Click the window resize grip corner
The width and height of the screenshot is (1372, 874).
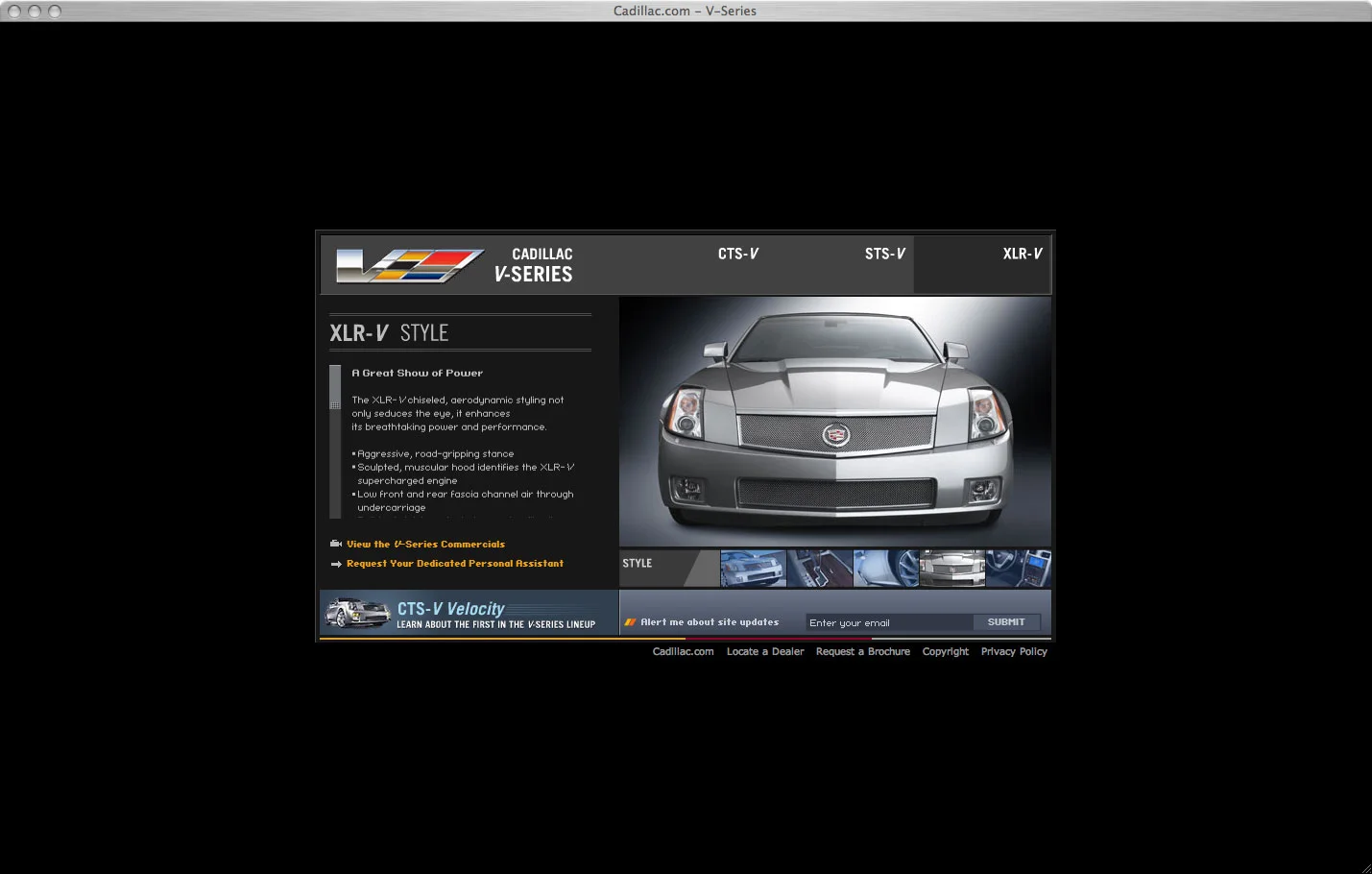(1364, 866)
